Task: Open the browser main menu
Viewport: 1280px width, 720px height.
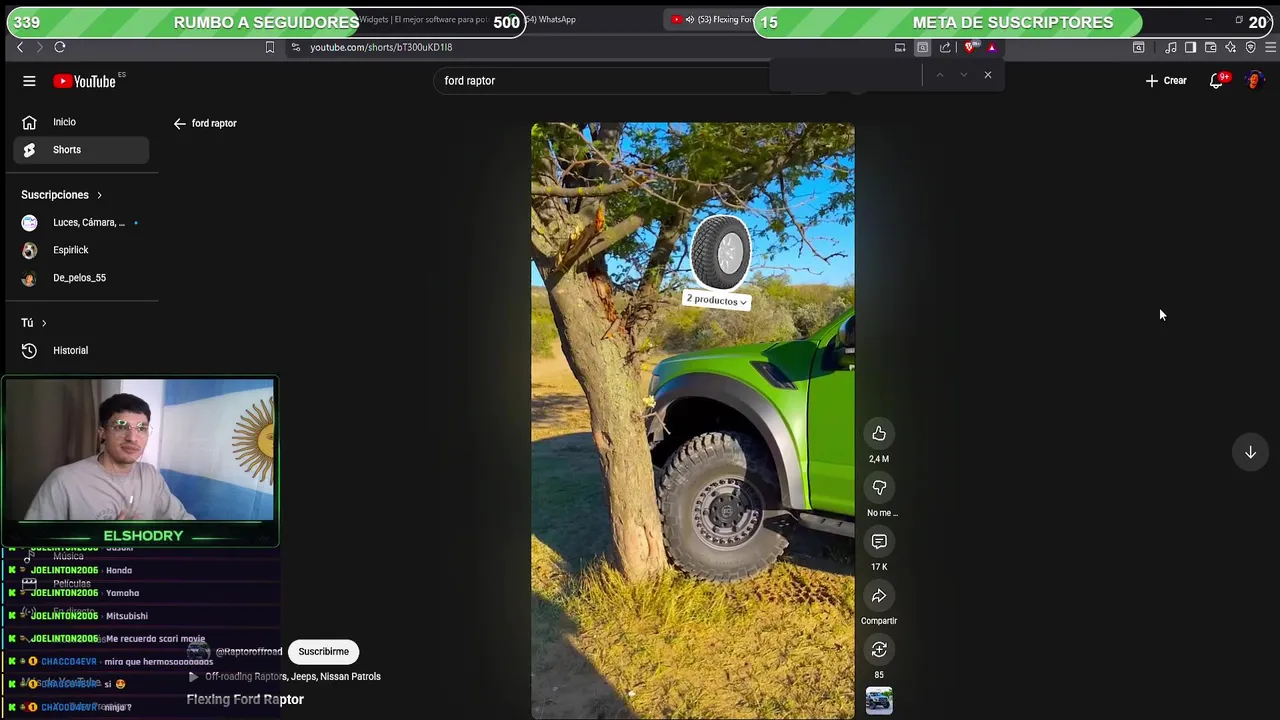Action: pyautogui.click(x=1271, y=47)
